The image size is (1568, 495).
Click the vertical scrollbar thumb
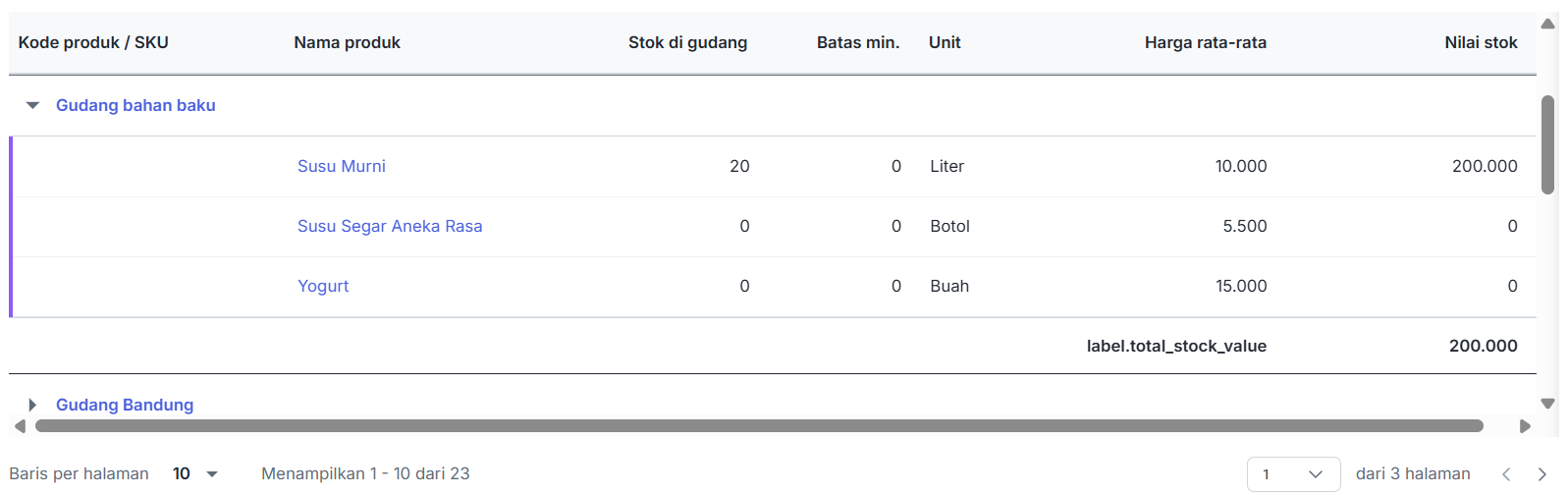coord(1548,144)
